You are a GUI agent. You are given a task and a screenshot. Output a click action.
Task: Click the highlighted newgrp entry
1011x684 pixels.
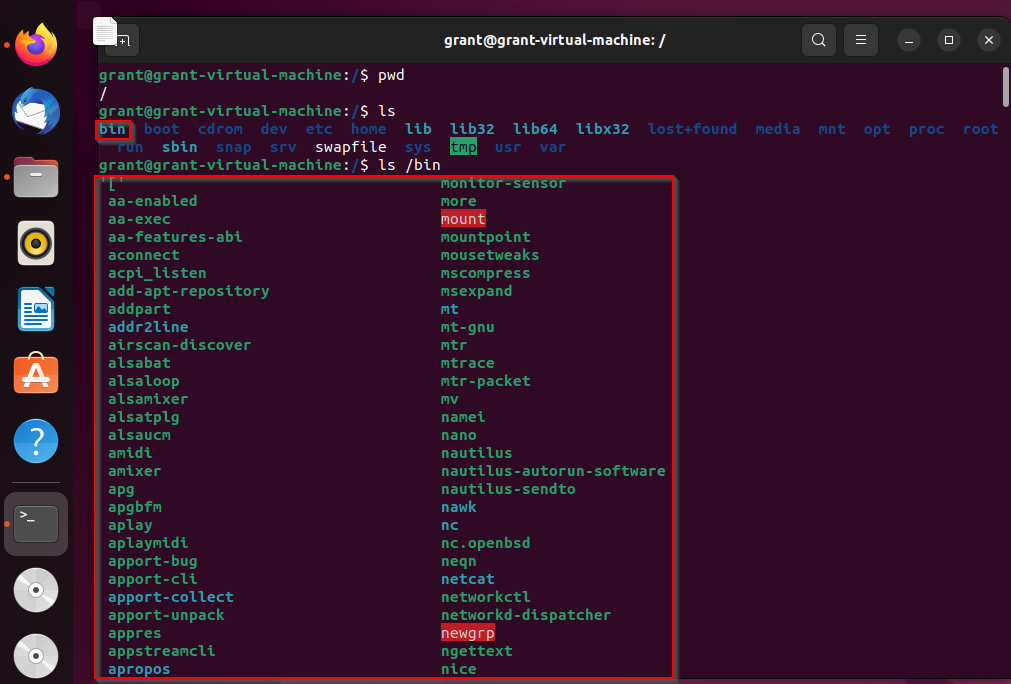[467, 632]
